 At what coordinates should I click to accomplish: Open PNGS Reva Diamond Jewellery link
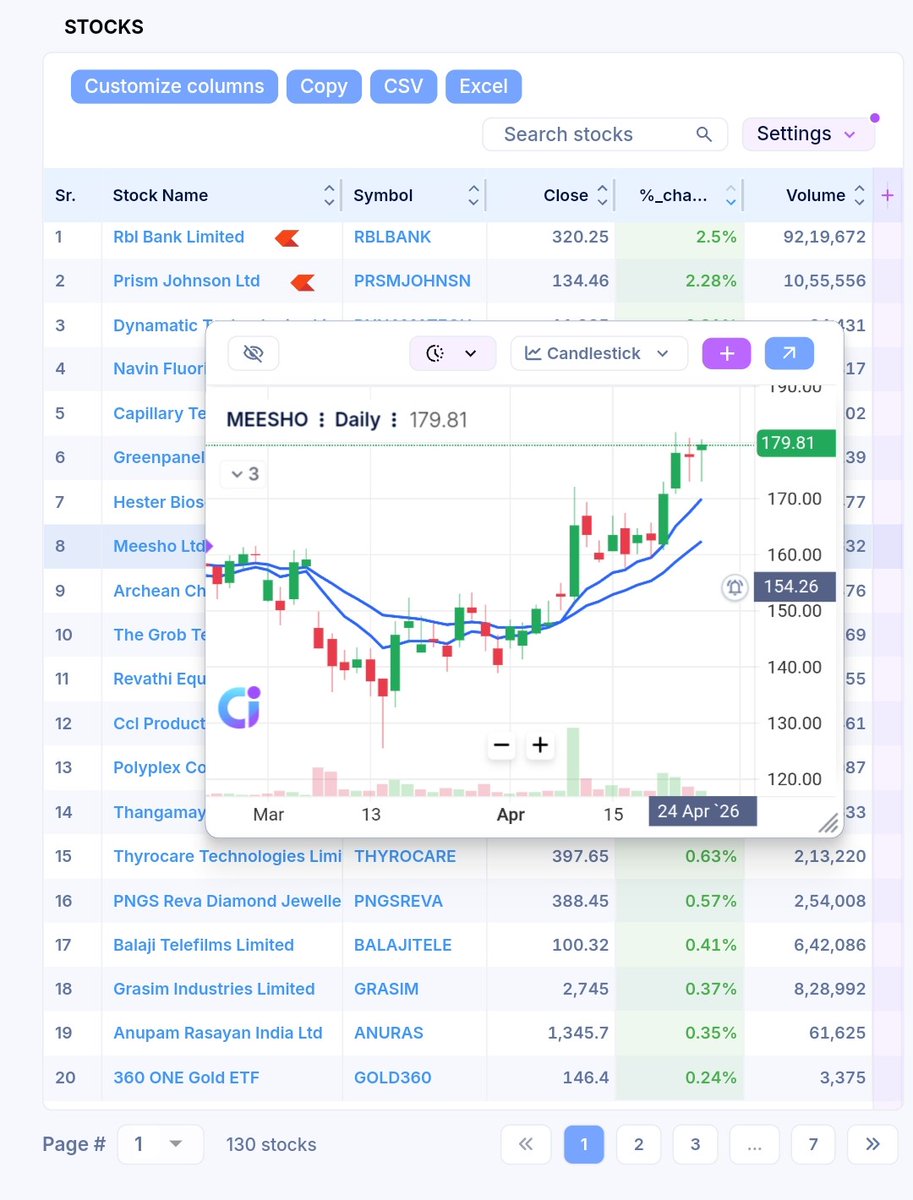pyautogui.click(x=227, y=901)
